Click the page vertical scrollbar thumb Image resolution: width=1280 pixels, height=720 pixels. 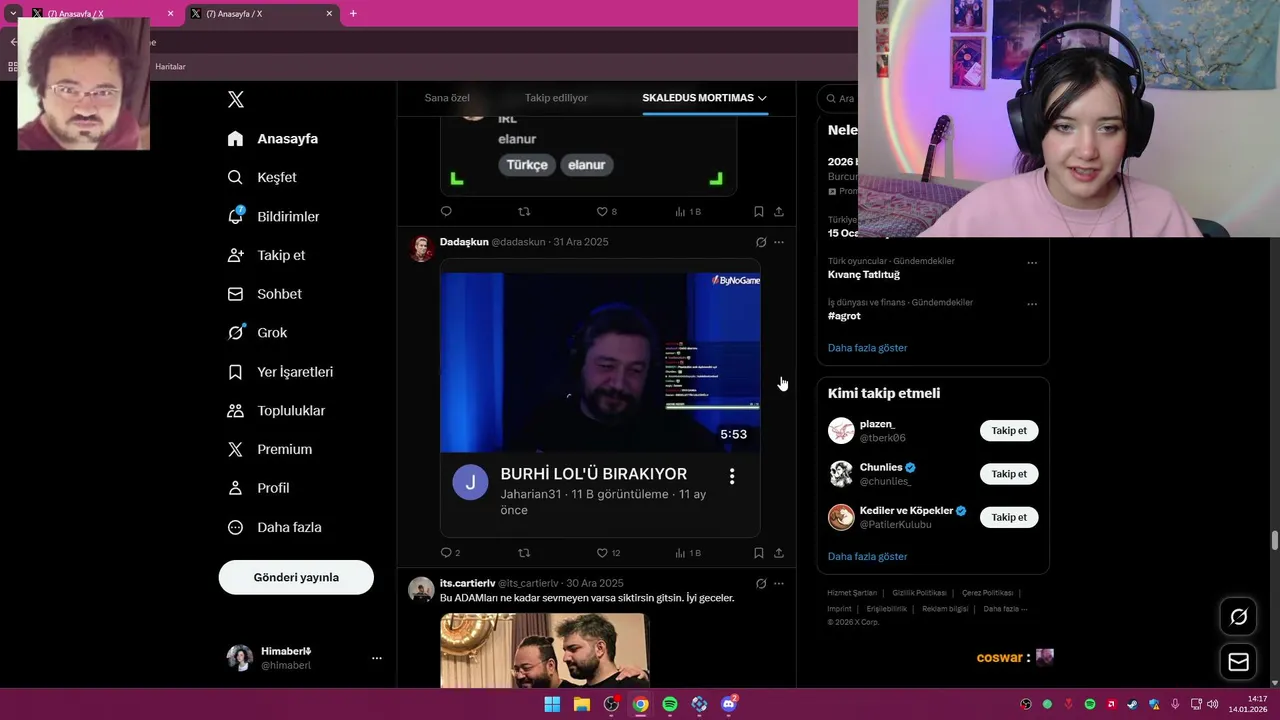point(1274,541)
